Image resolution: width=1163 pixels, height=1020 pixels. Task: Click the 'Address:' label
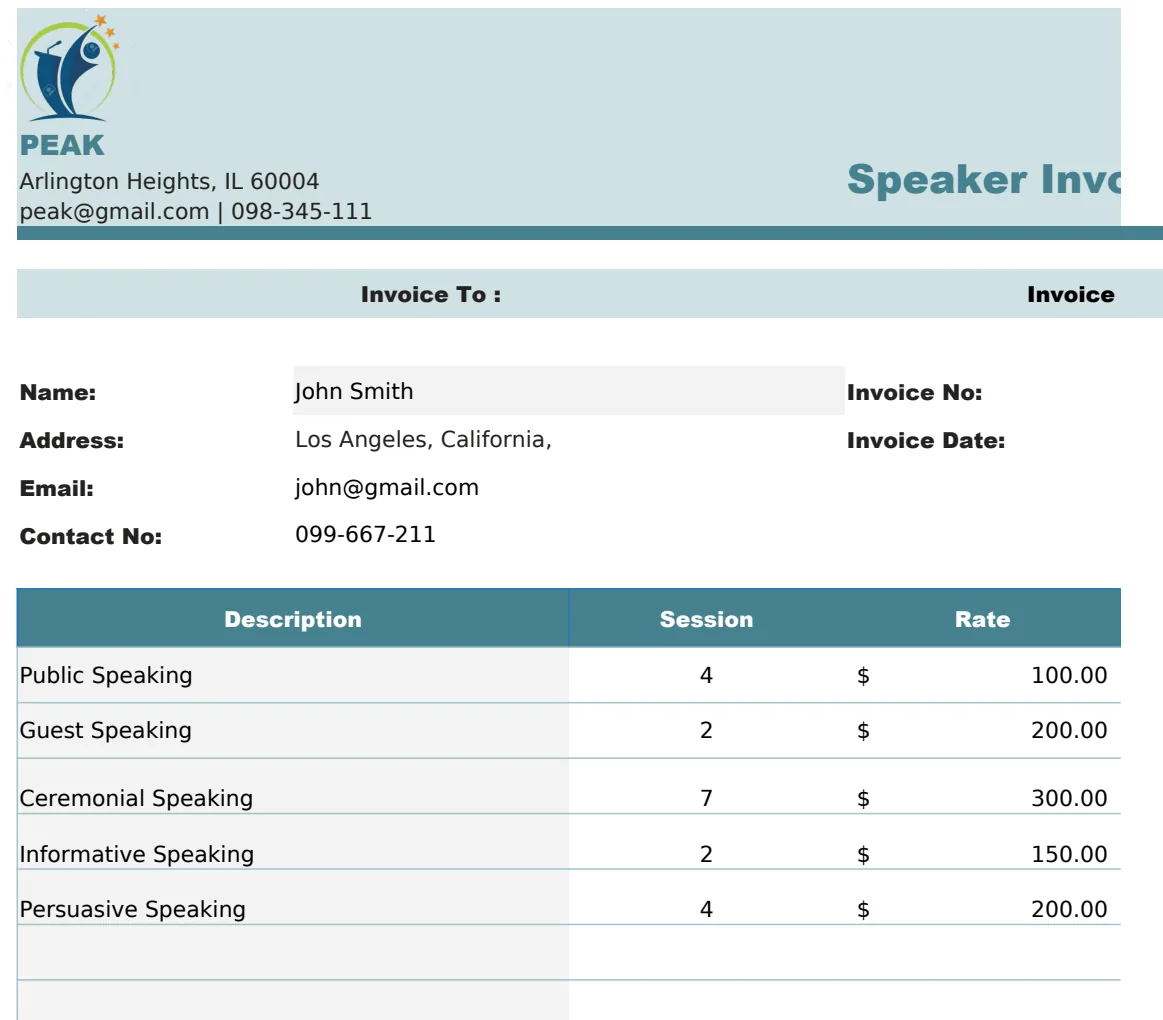pos(72,441)
